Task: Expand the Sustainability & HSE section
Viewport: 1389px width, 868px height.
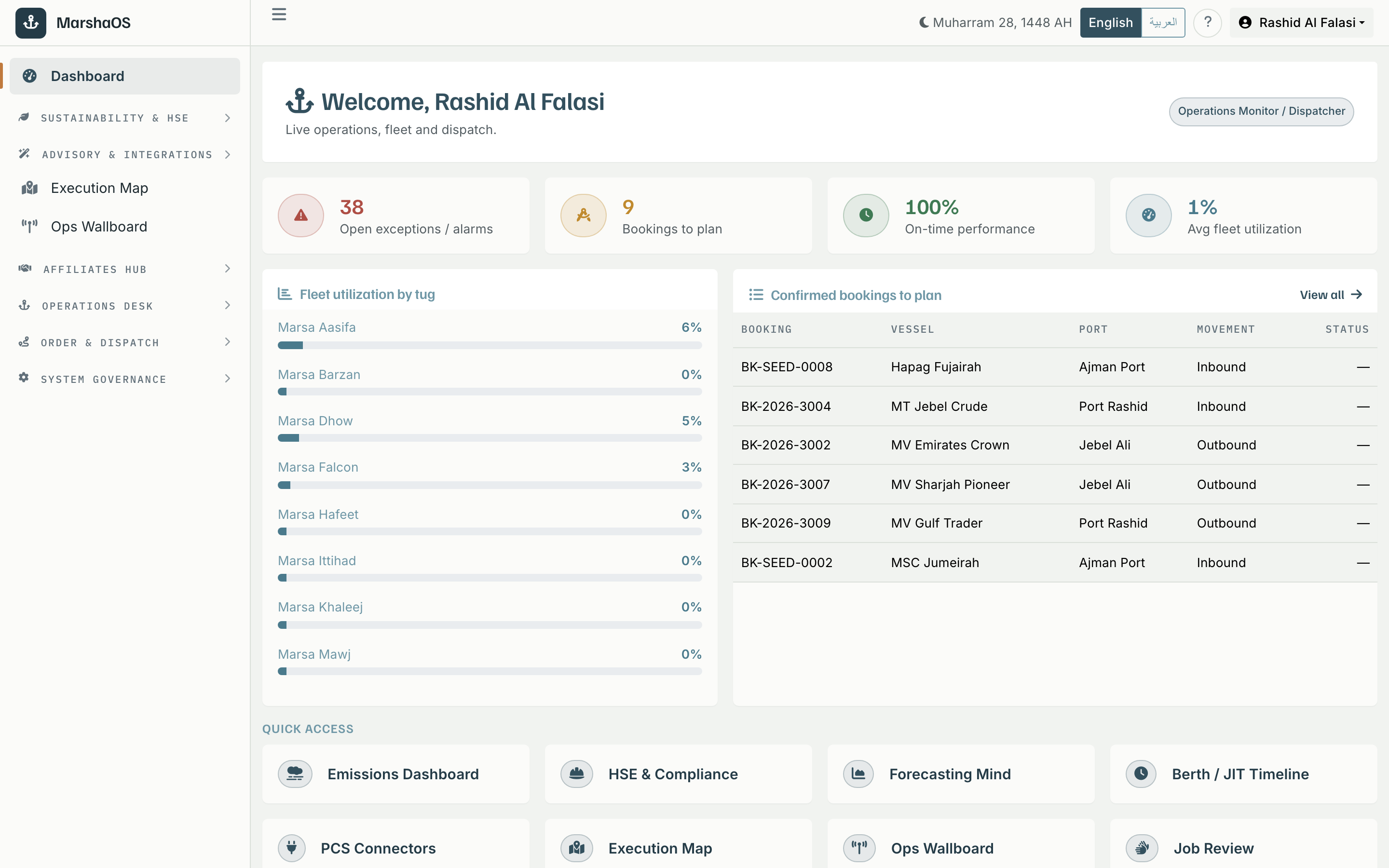Action: click(x=124, y=118)
